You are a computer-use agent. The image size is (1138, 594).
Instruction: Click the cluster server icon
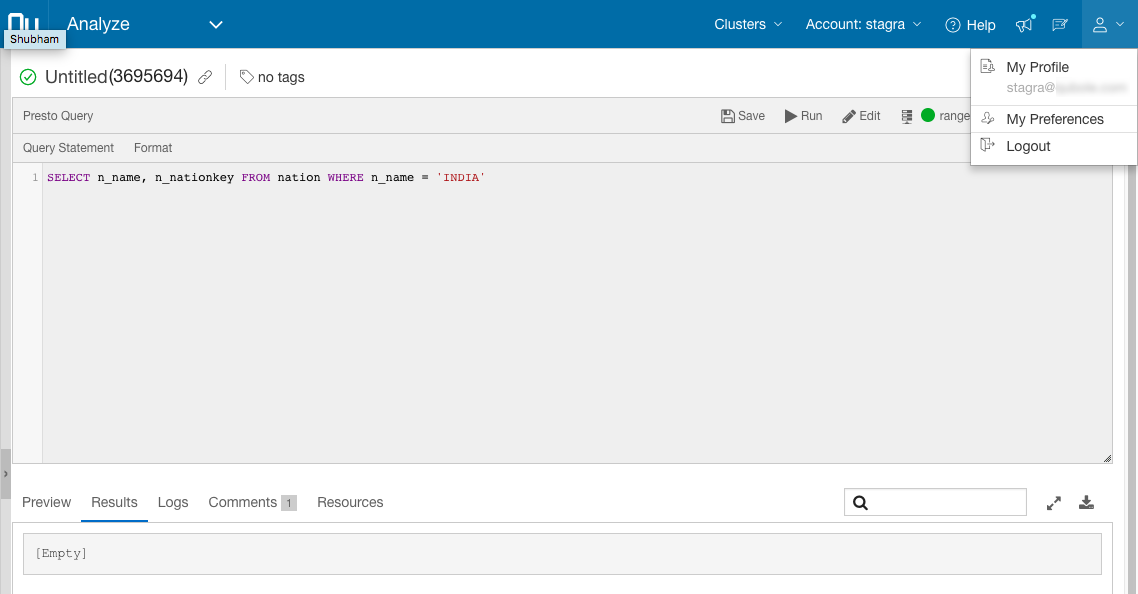click(x=906, y=116)
